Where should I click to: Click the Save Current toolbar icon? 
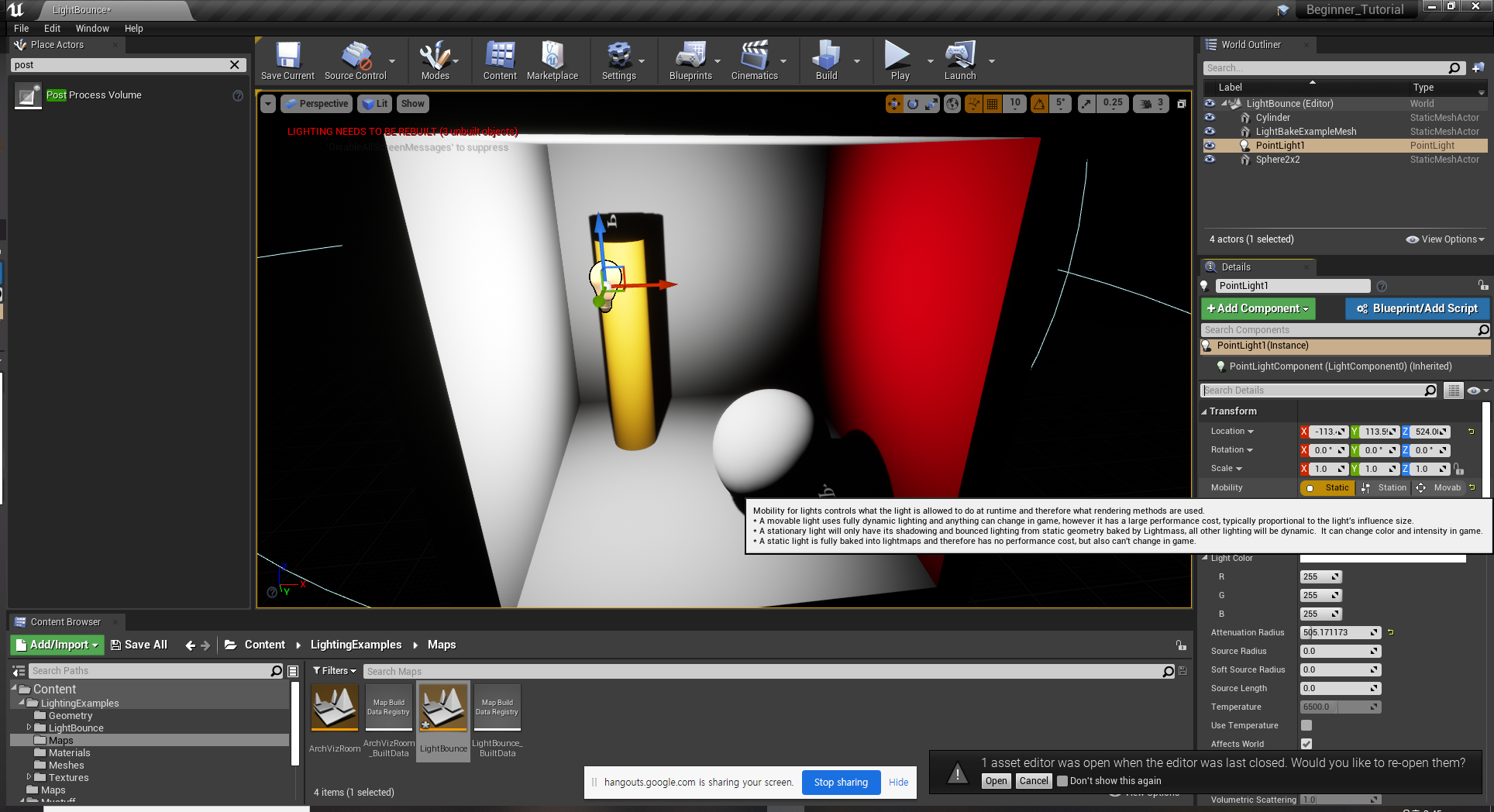[287, 60]
